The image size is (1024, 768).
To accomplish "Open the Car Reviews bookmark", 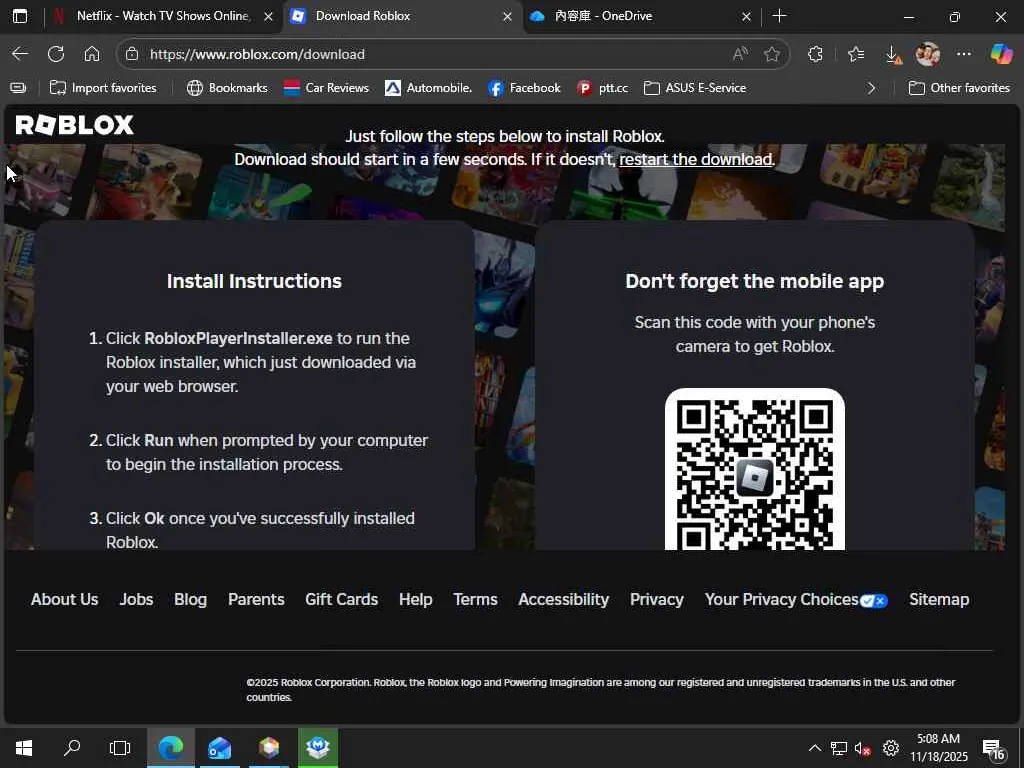I will (x=327, y=88).
